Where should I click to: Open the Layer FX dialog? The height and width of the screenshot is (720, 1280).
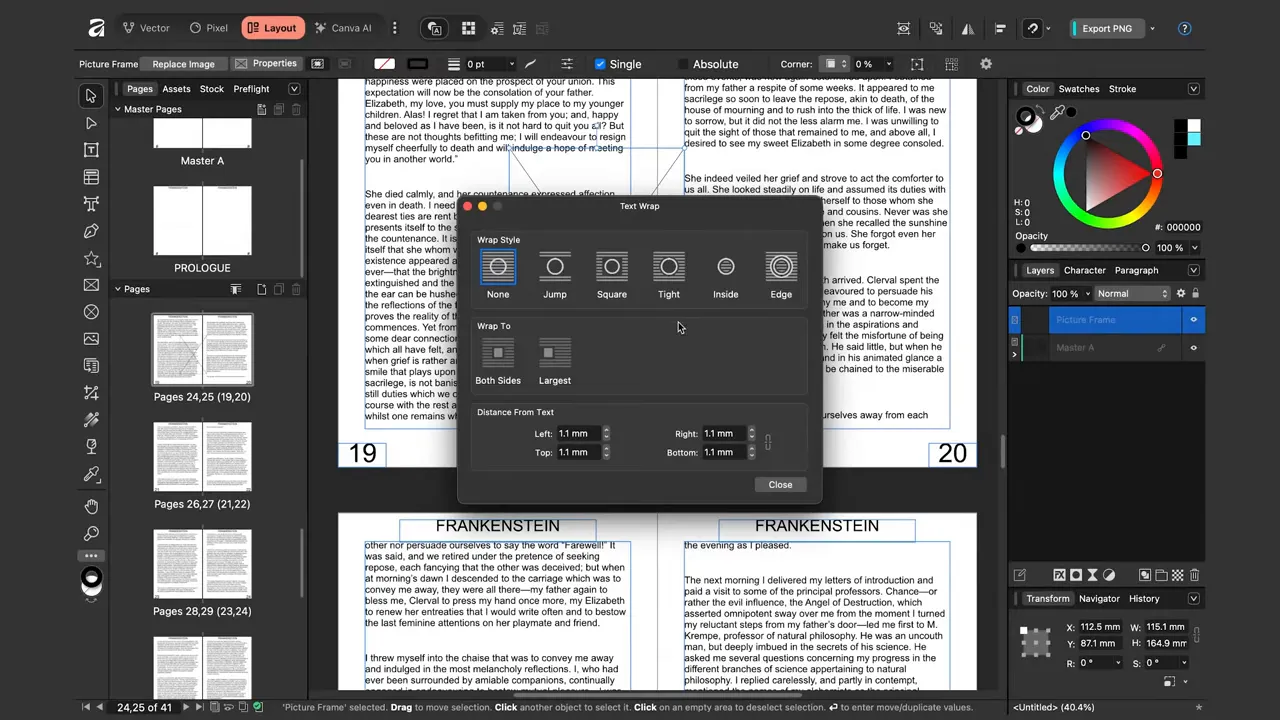1059,575
